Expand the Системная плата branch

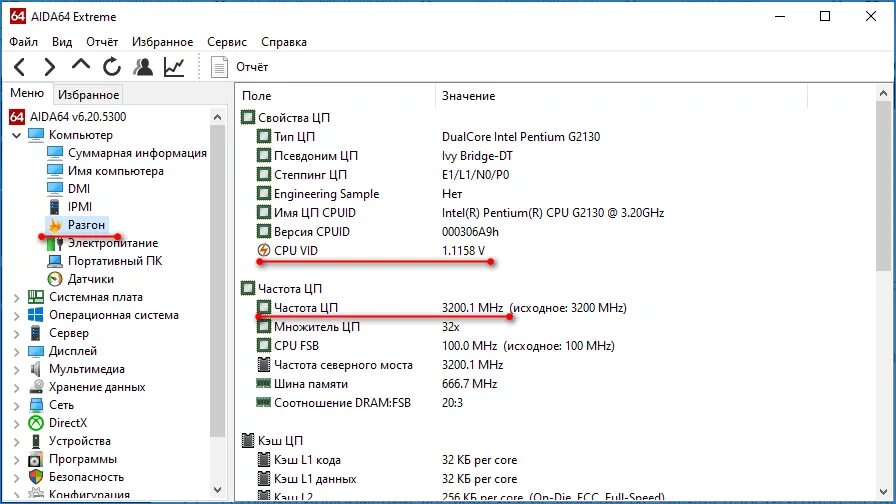click(x=17, y=298)
